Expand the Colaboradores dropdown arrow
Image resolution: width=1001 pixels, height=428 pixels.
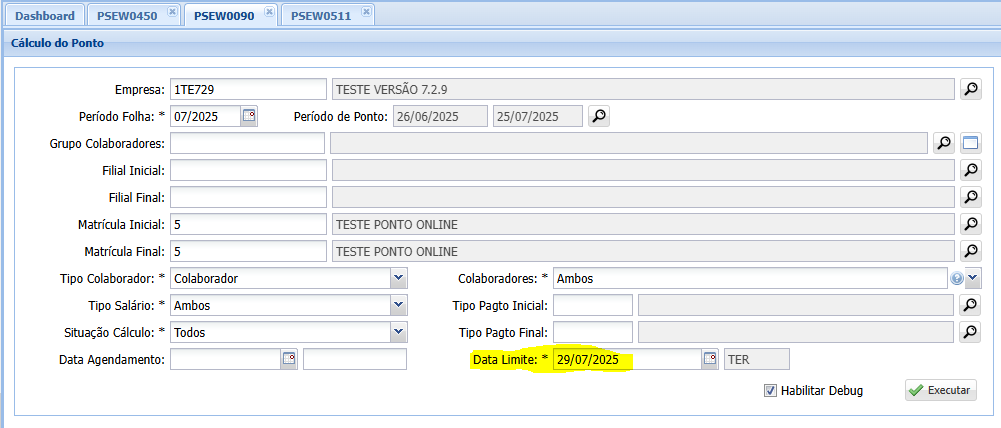click(x=973, y=278)
